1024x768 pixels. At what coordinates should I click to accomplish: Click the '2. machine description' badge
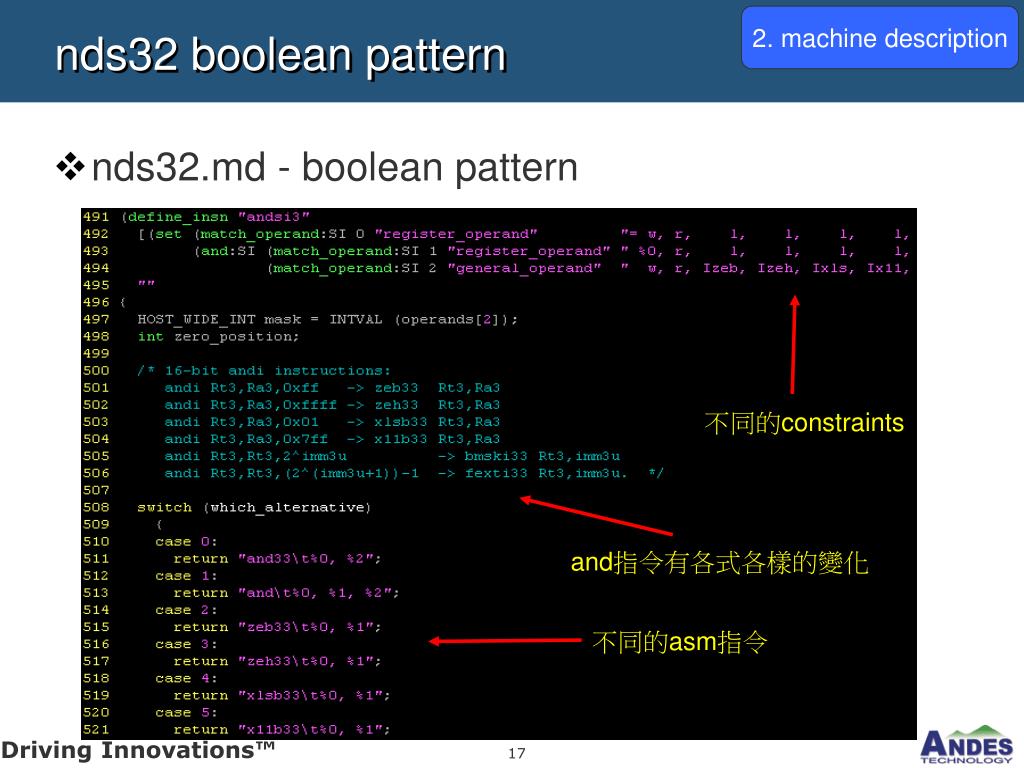(880, 38)
